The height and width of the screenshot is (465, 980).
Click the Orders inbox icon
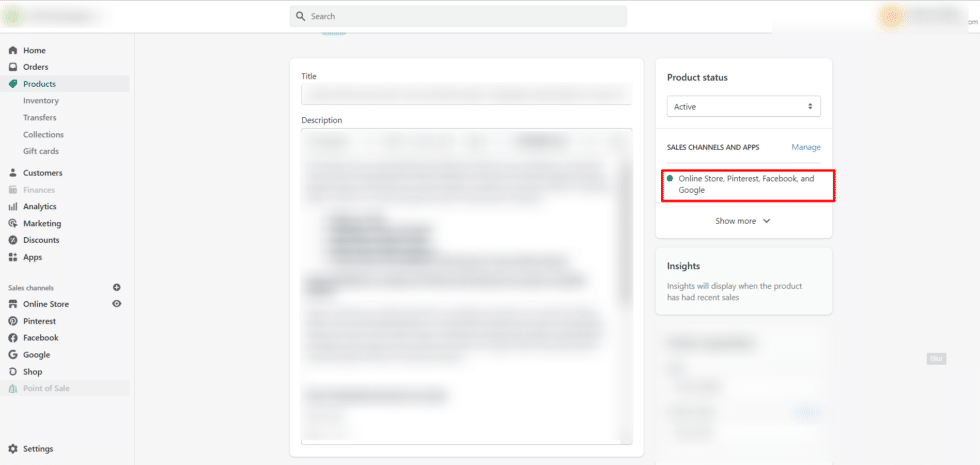tap(12, 67)
